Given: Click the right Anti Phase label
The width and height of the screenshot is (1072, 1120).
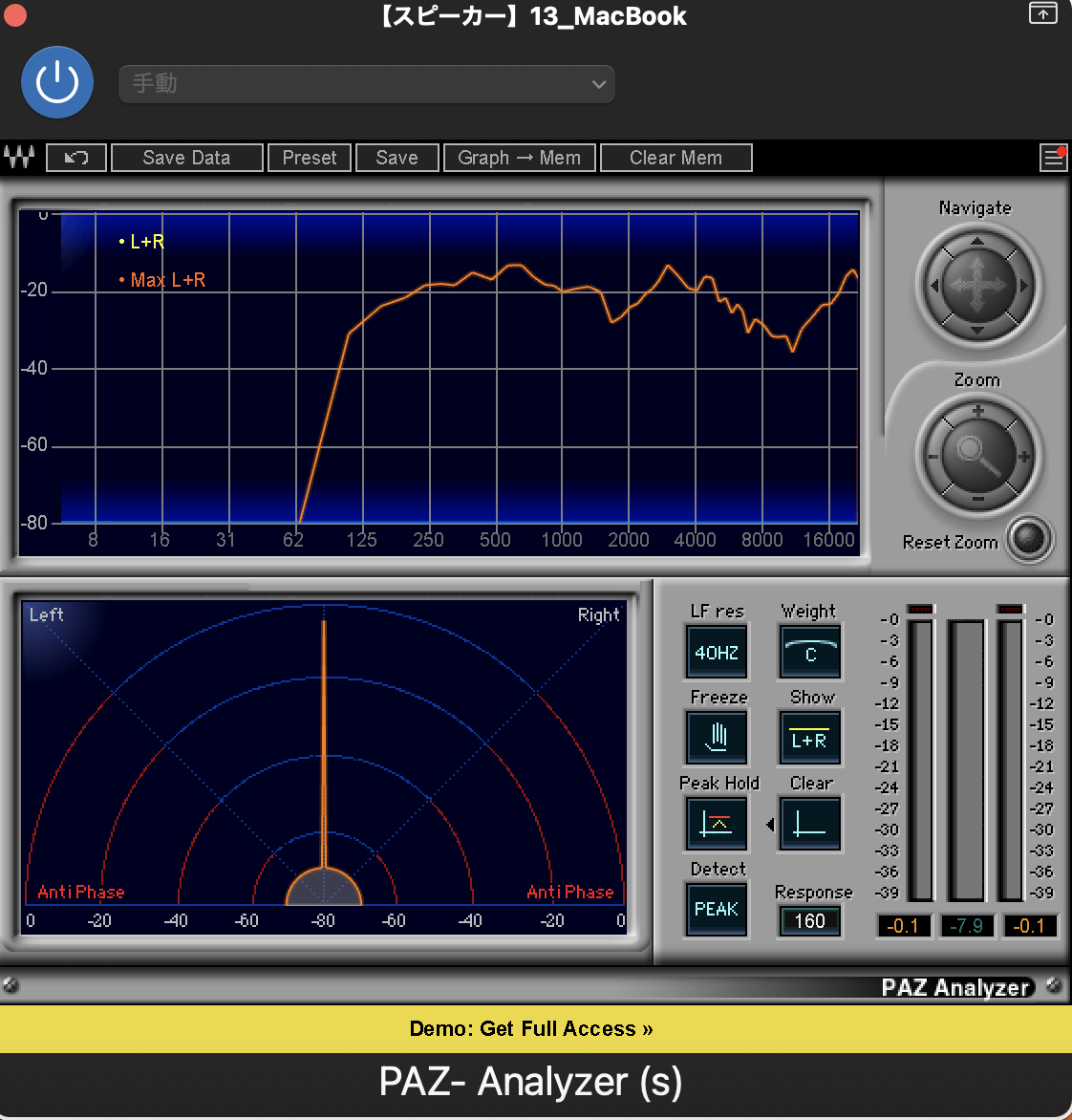Looking at the screenshot, I should click(570, 893).
